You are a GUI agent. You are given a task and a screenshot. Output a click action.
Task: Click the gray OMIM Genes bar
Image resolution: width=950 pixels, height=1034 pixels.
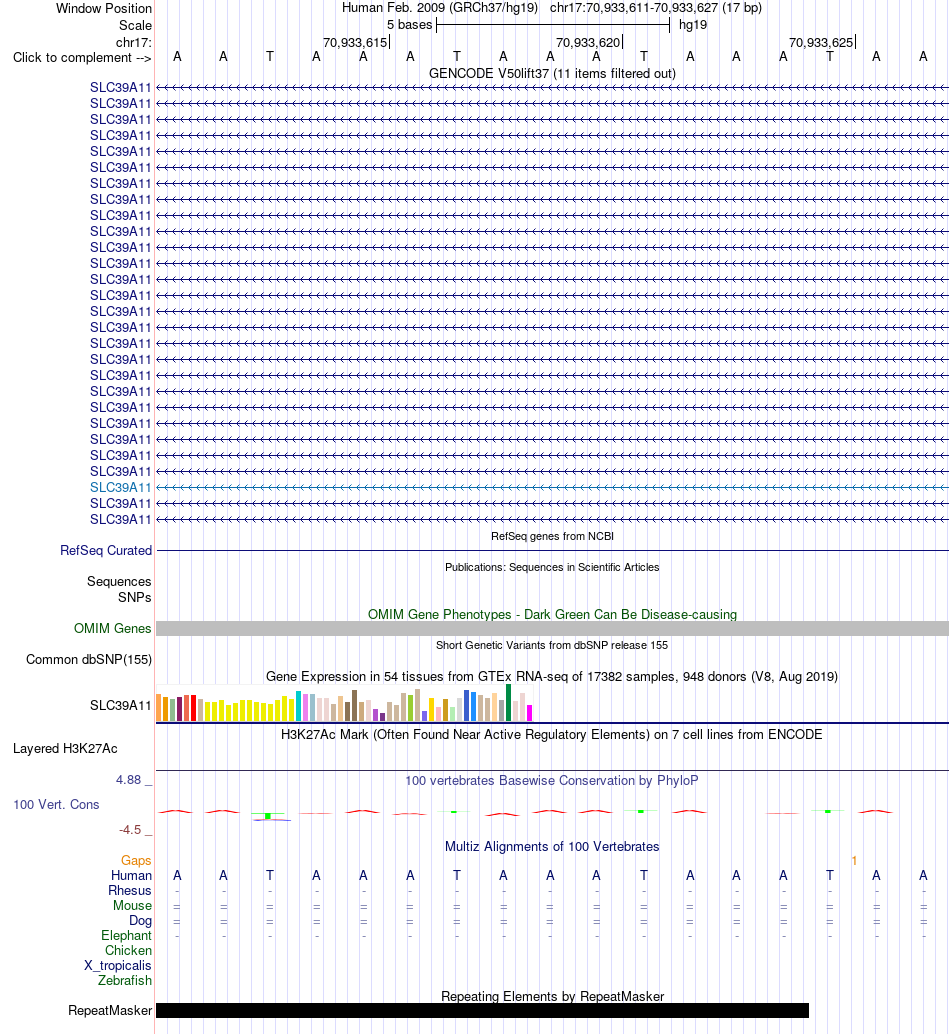pyautogui.click(x=552, y=628)
